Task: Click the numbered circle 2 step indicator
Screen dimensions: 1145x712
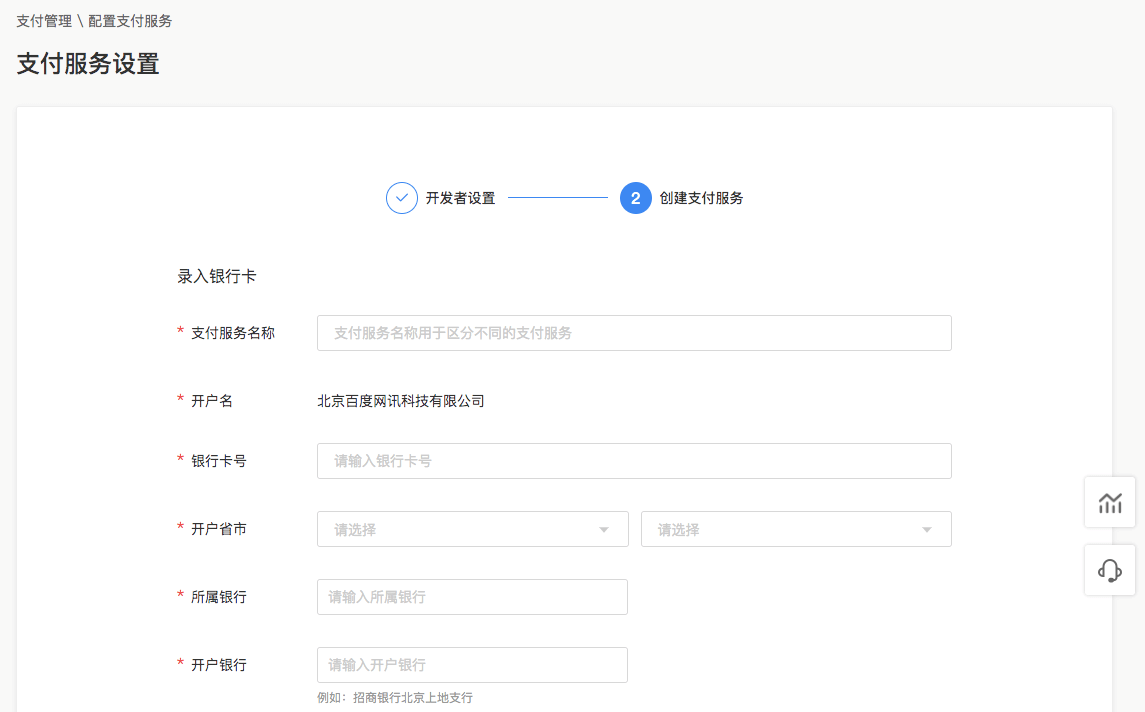Action: 635,198
